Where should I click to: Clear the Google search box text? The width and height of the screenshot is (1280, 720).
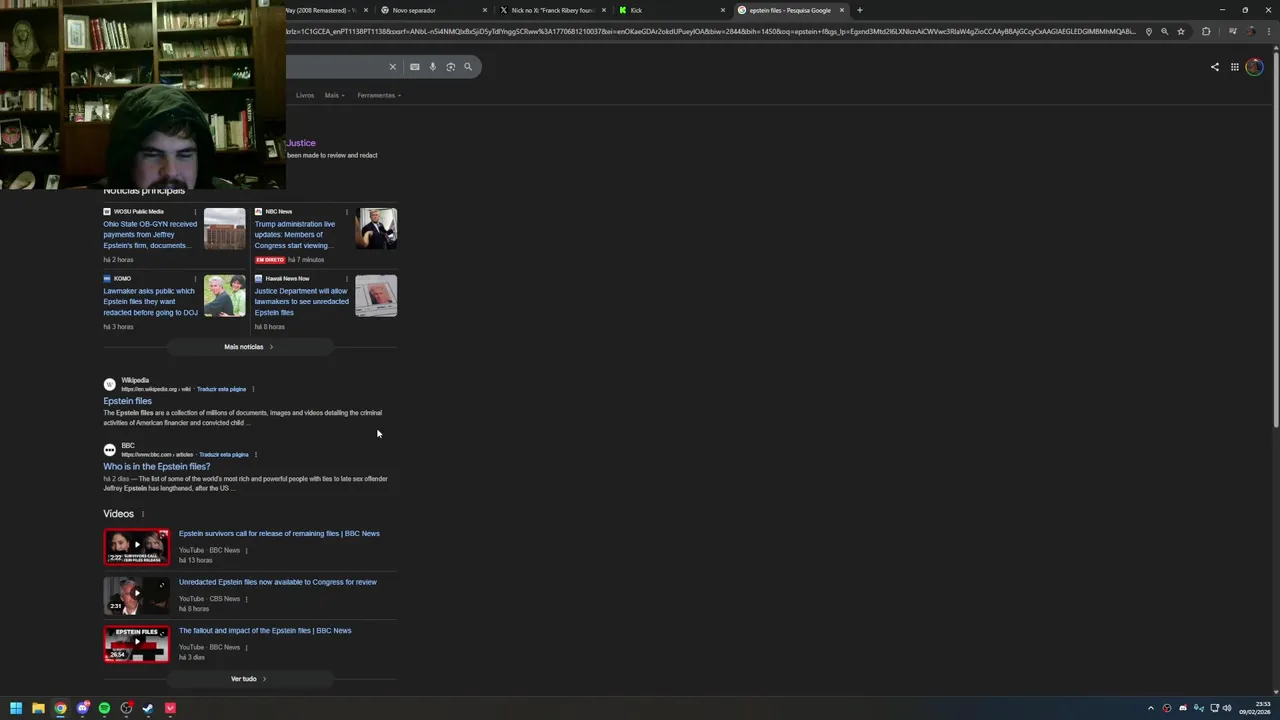[392, 67]
